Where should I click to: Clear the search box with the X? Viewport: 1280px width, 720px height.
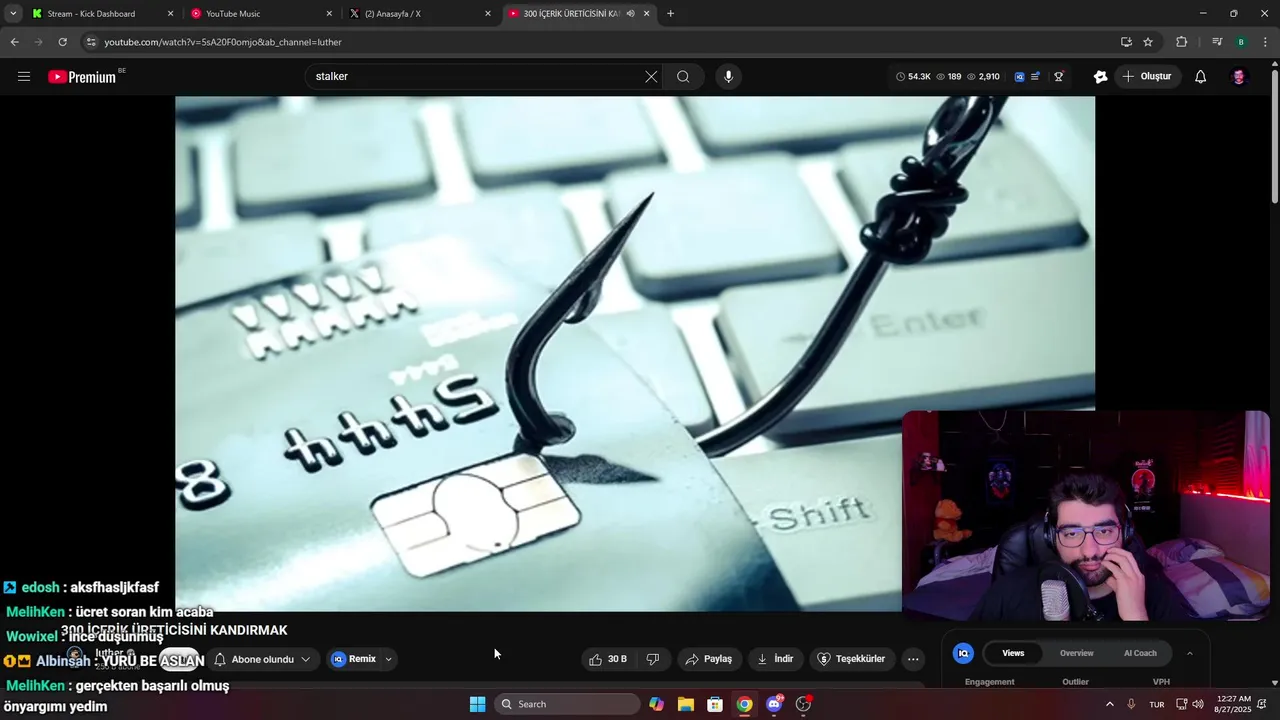[x=651, y=76]
